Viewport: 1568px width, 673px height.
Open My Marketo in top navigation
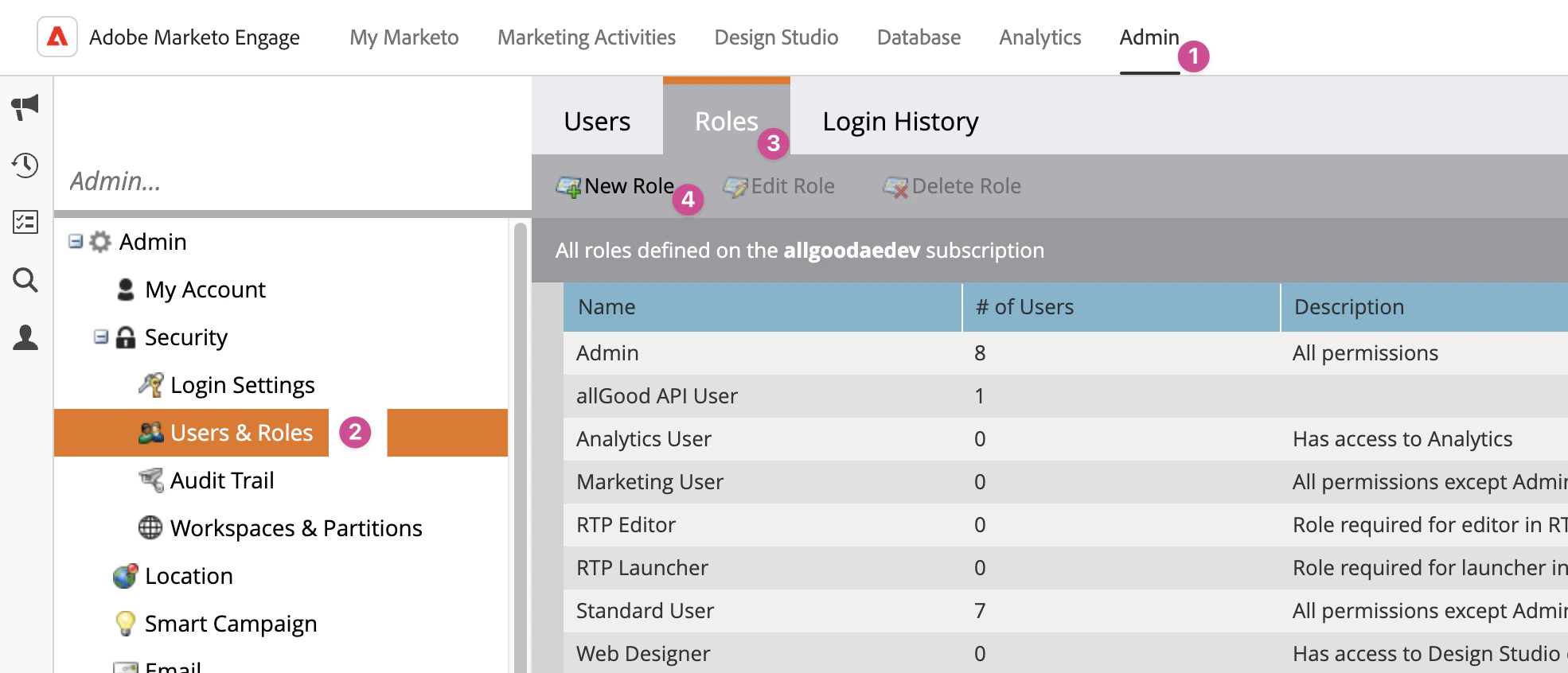(x=404, y=37)
